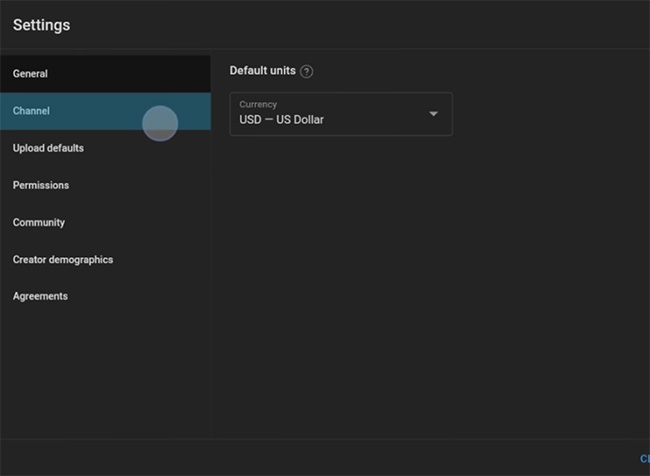Open the General settings tab
Viewport: 650px width, 476px height.
[x=105, y=74]
